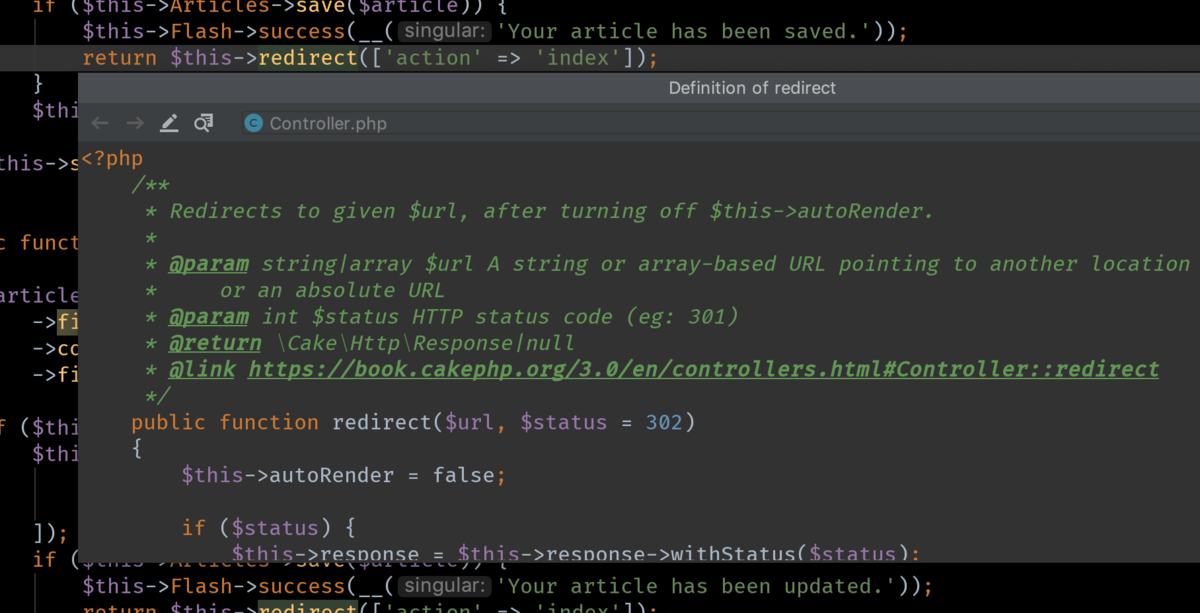Click the Controller.php class file icon
The image size is (1200, 613).
click(x=253, y=123)
